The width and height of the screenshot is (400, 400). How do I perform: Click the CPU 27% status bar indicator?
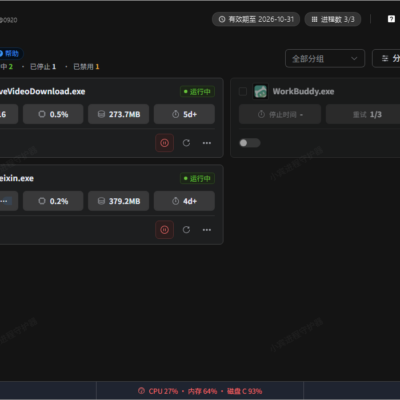[158, 391]
